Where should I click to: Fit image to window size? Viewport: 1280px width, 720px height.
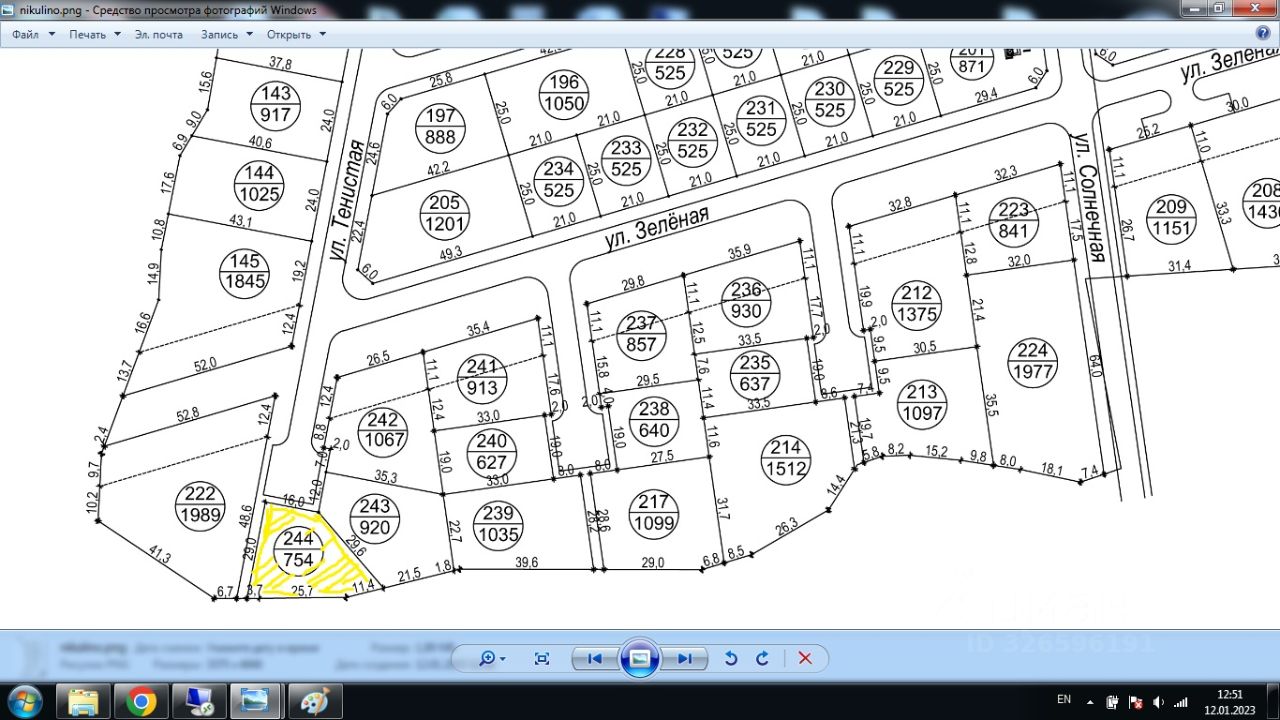tap(542, 658)
